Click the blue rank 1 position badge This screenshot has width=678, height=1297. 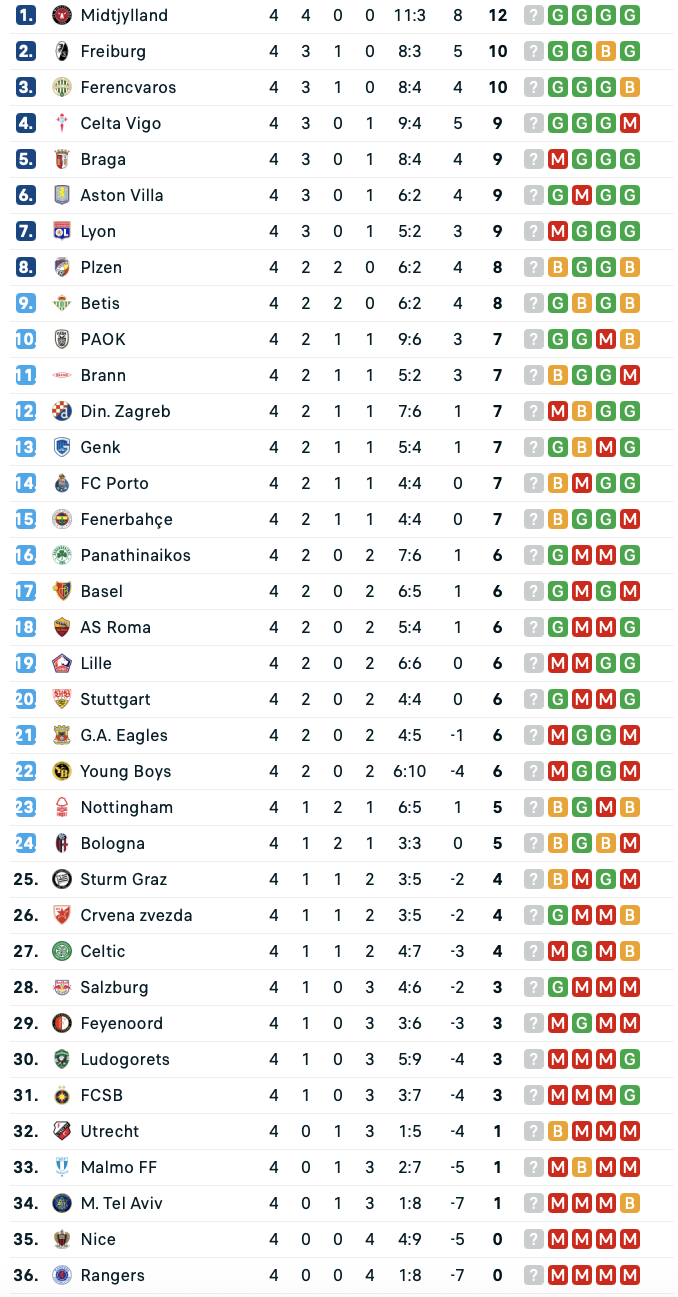coord(26,15)
